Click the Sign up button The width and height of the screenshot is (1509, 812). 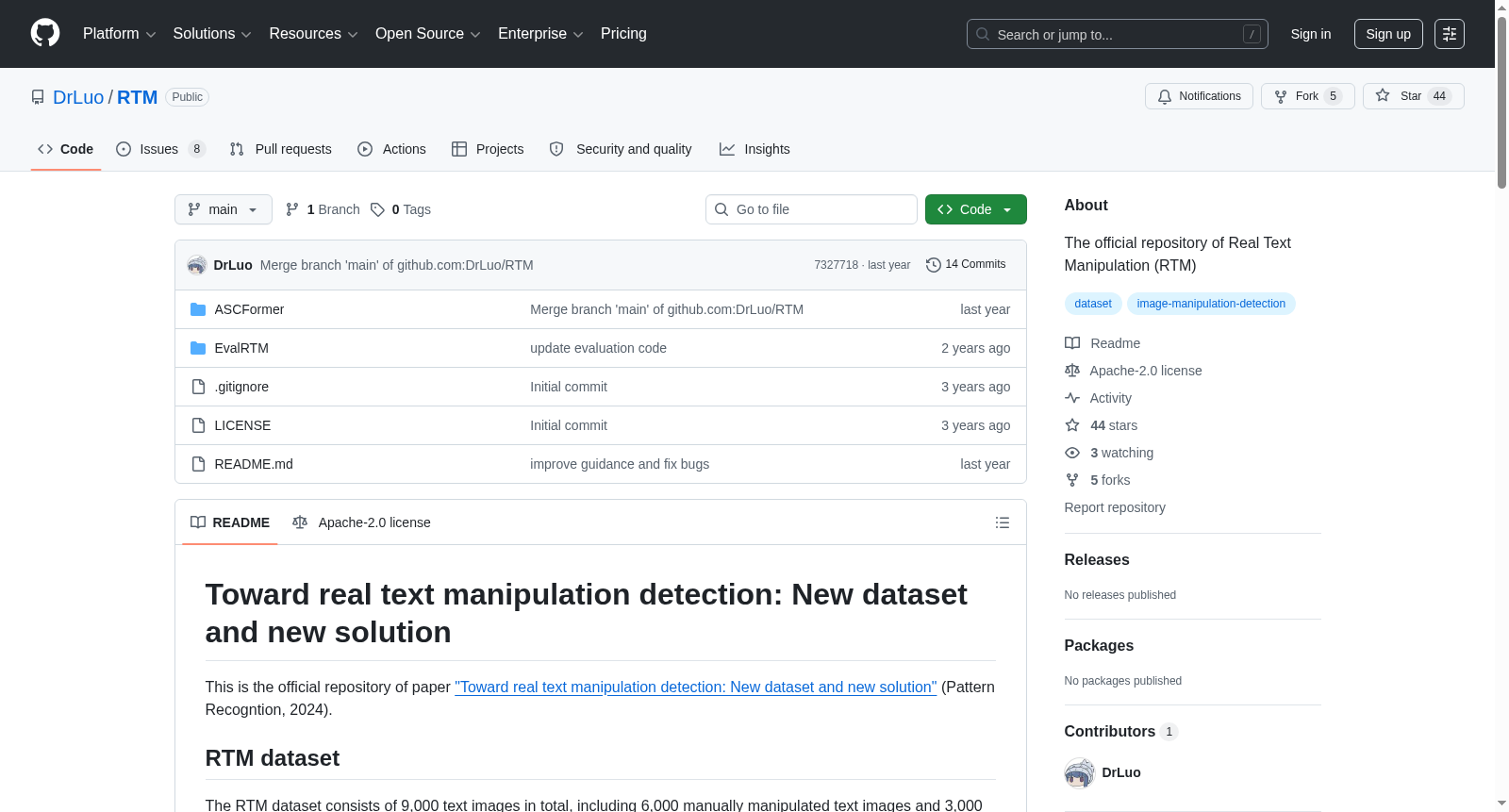(1388, 34)
